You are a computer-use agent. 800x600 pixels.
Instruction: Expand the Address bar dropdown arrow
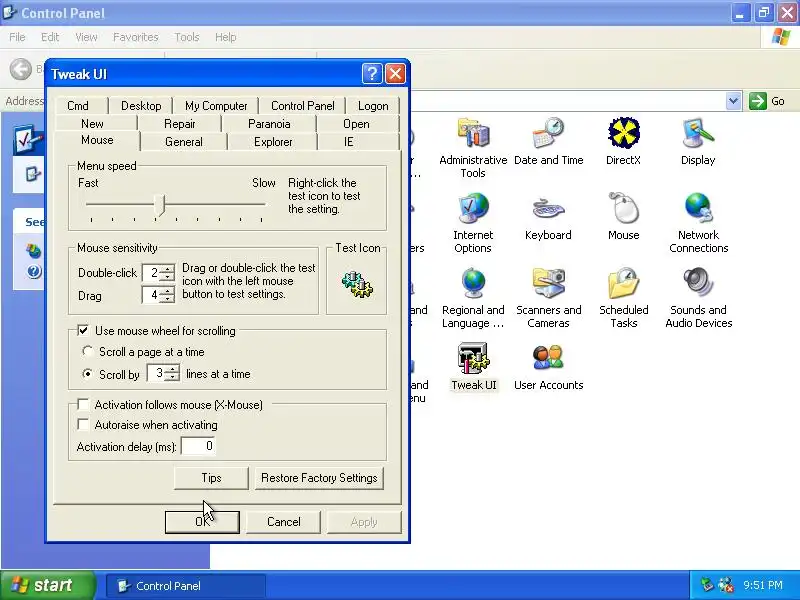733,101
